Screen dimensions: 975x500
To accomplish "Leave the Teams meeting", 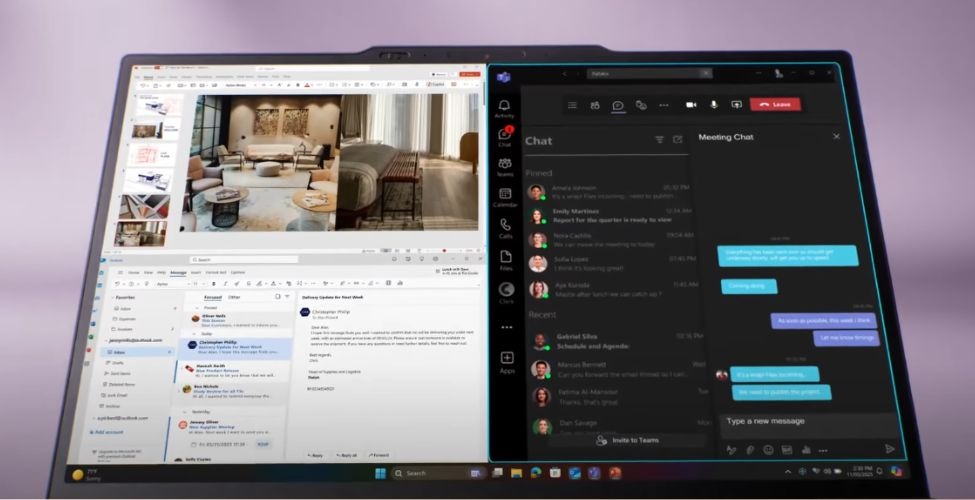I will click(775, 104).
